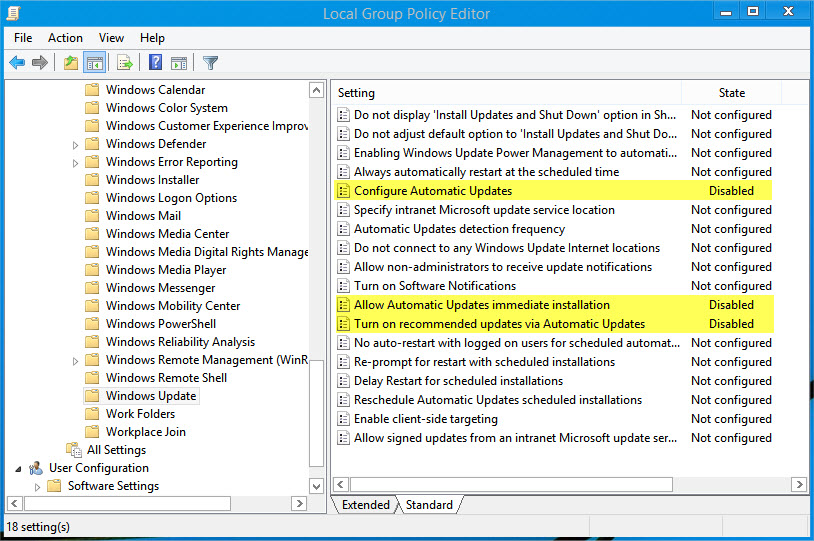Click the User Configuration icon
The width and height of the screenshot is (814, 541).
(x=36, y=468)
